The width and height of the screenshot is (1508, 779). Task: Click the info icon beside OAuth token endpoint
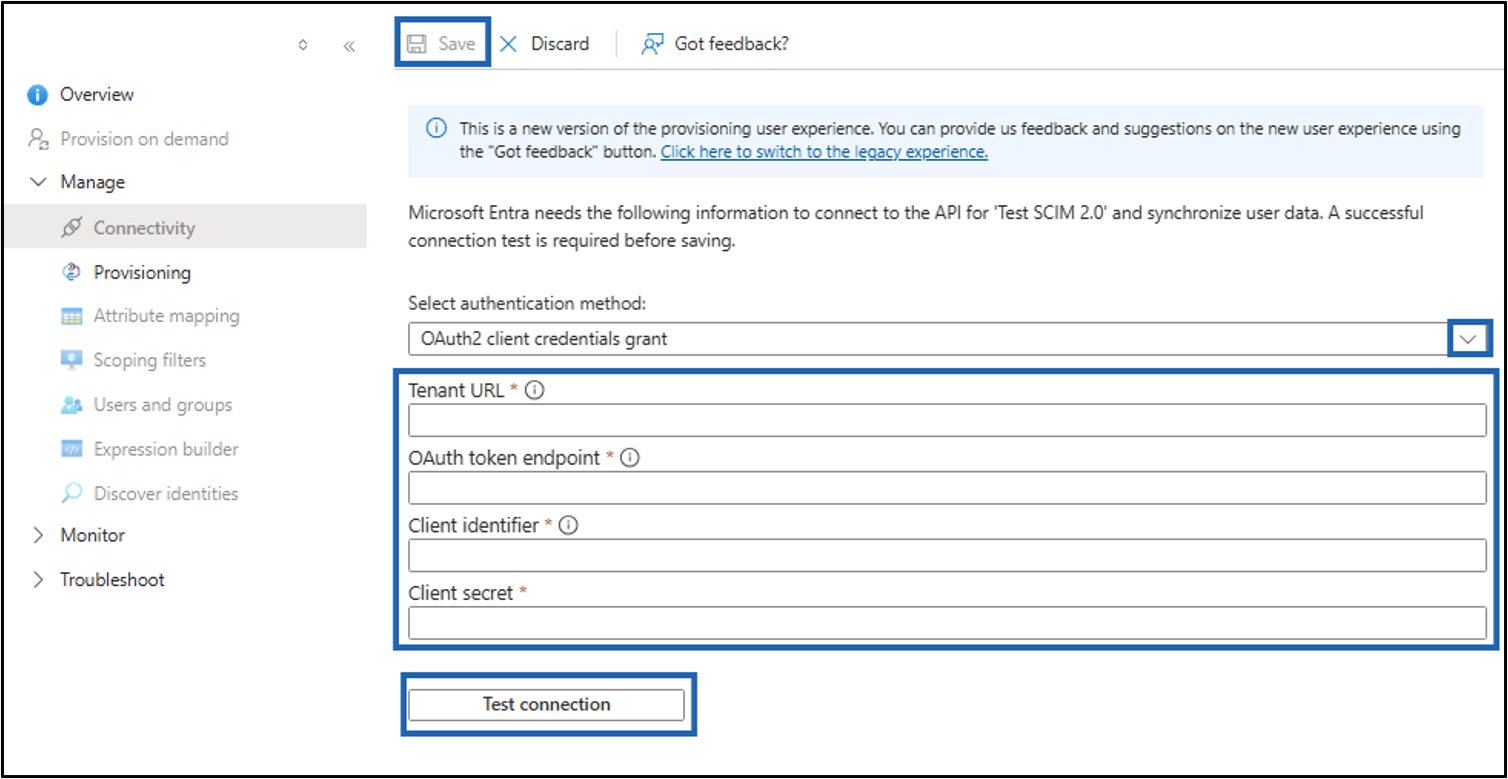[x=630, y=458]
